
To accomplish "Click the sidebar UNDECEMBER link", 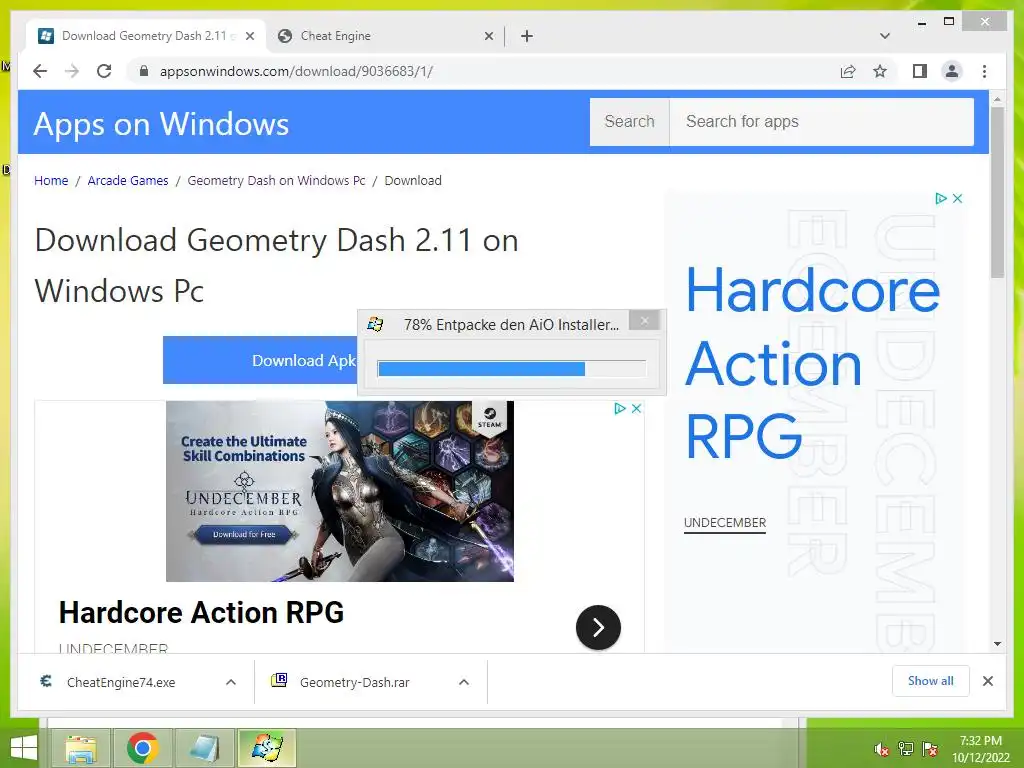I will coord(725,522).
